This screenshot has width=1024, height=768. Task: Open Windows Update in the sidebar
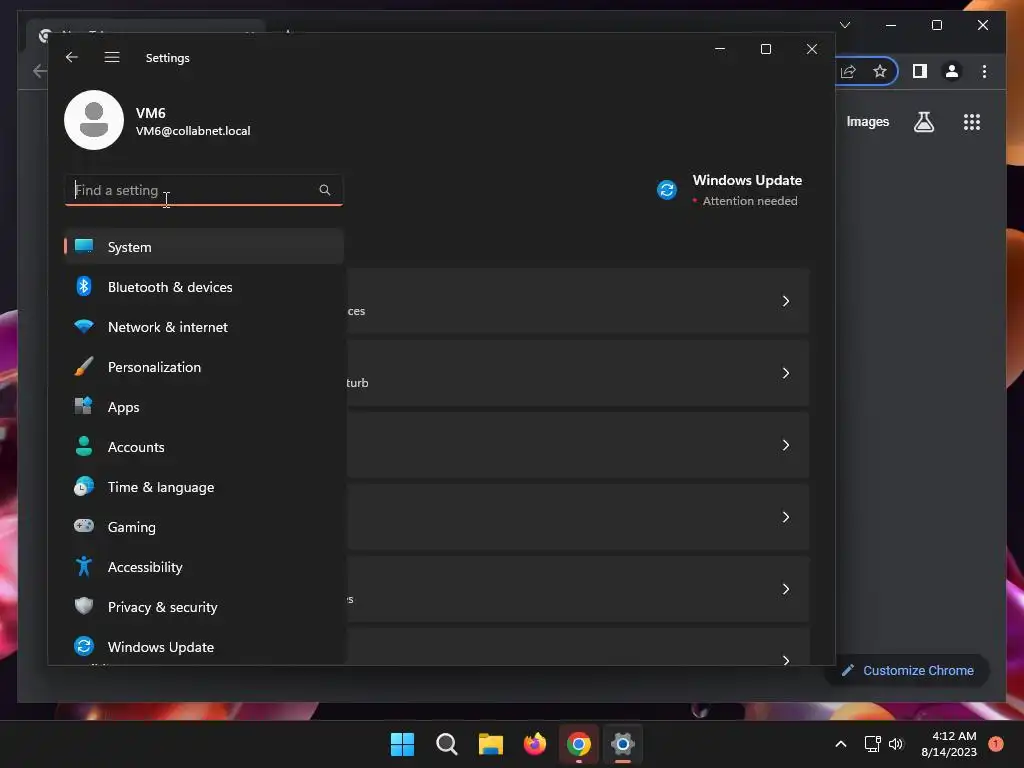pyautogui.click(x=204, y=647)
